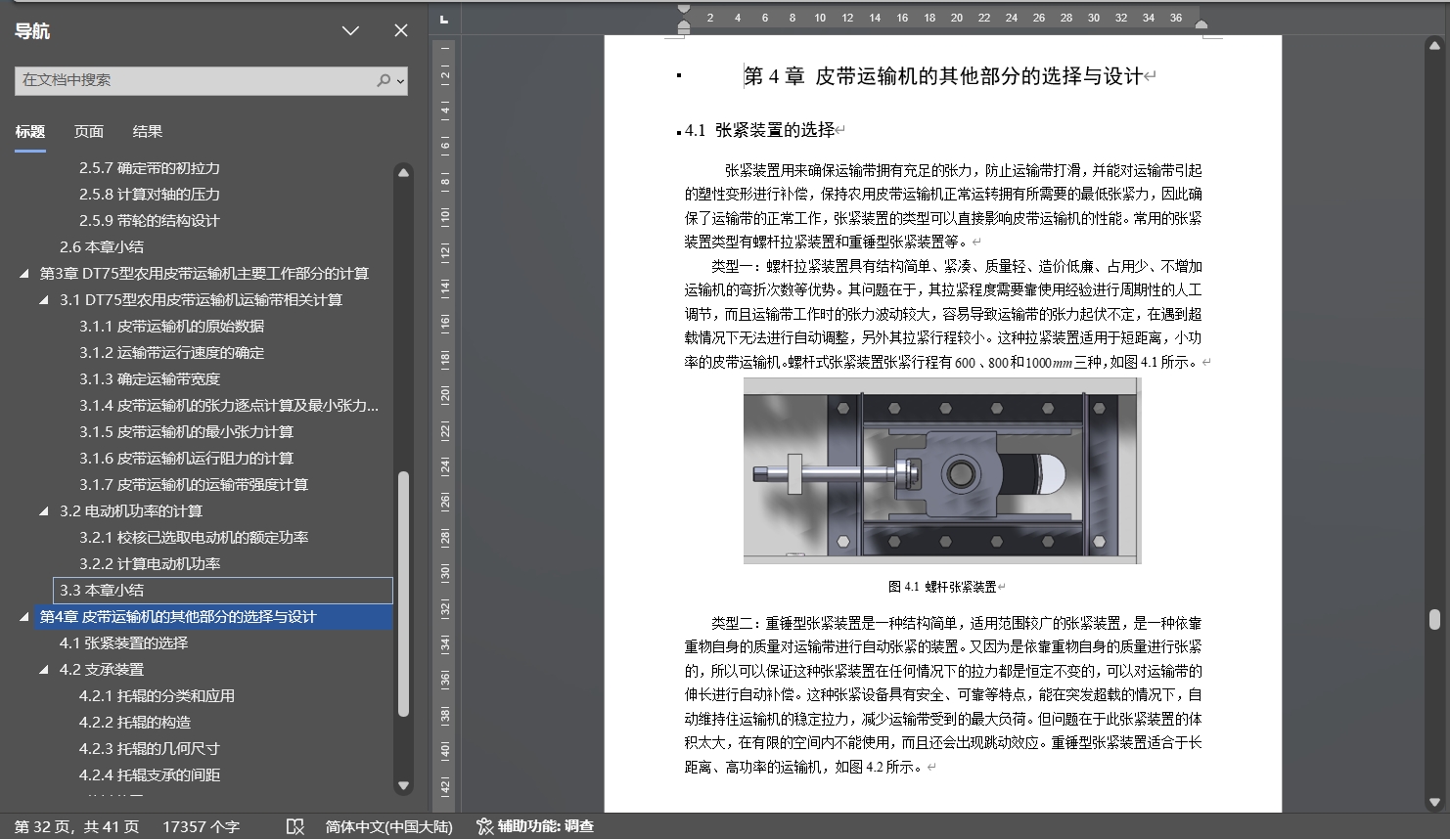Screen dimensions: 1450x840
Task: Collapse the 3.2 section triangle
Action: tap(44, 511)
